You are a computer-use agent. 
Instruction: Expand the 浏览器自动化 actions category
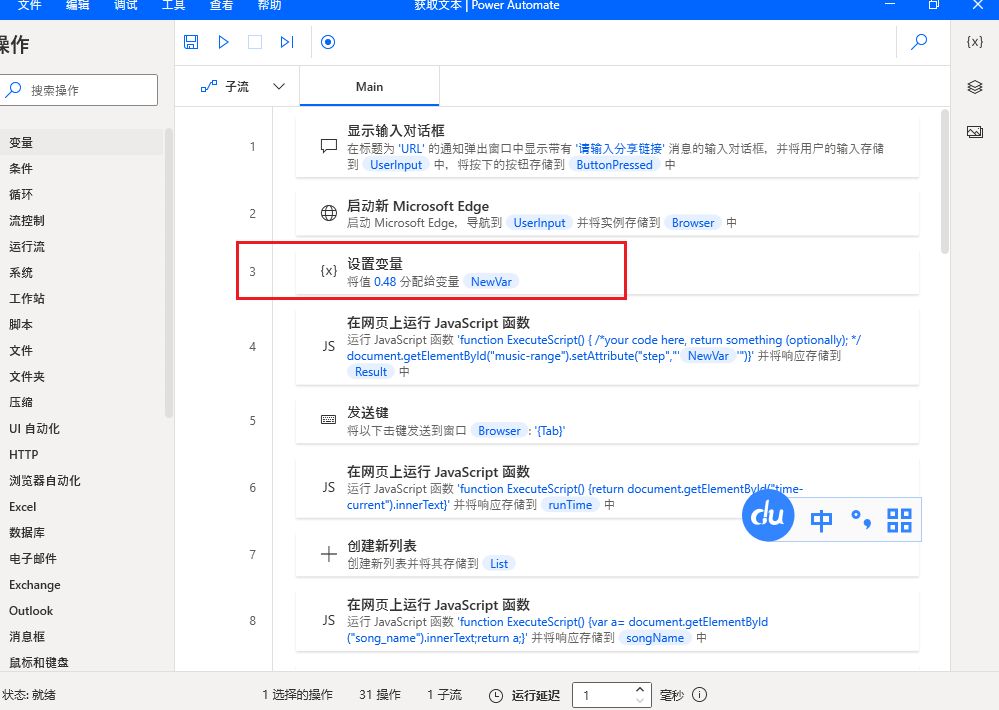pos(45,481)
